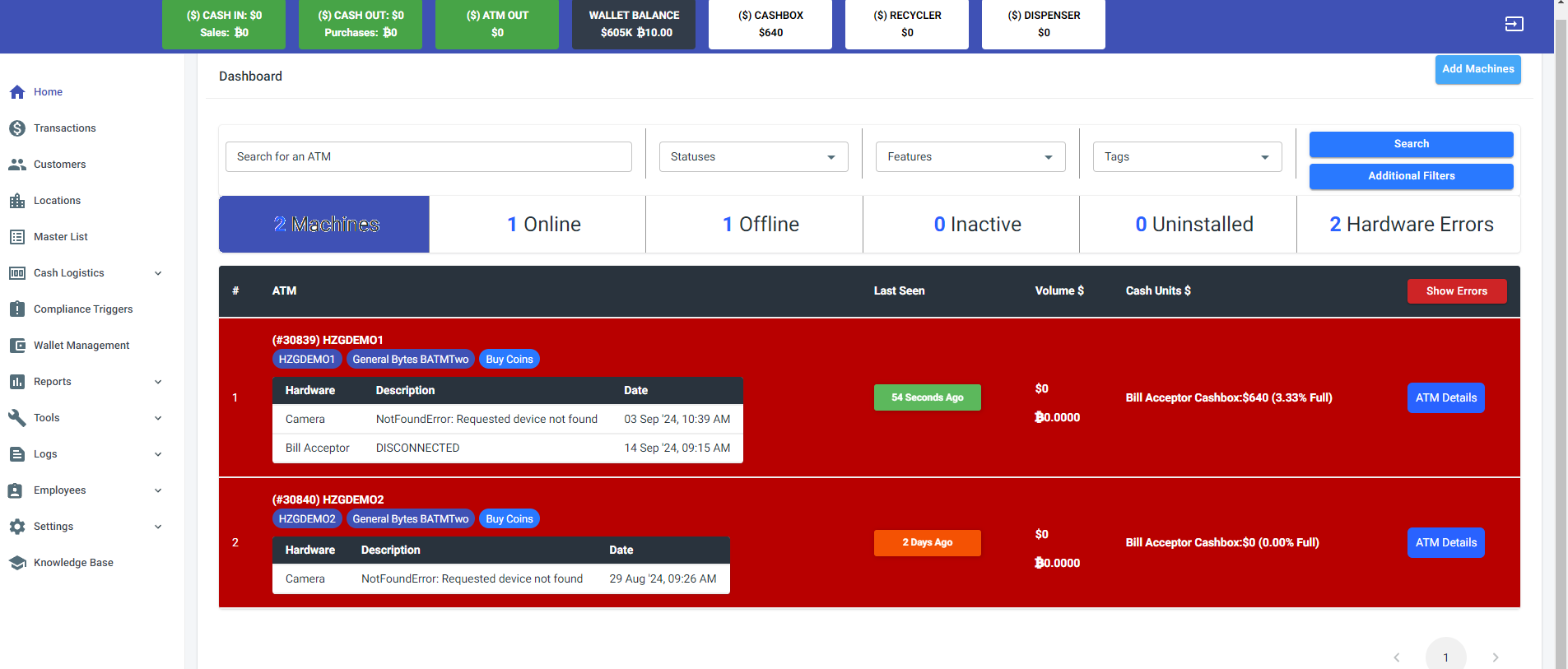This screenshot has width=1568, height=669.
Task: Click the Master List icon
Action: [17, 237]
